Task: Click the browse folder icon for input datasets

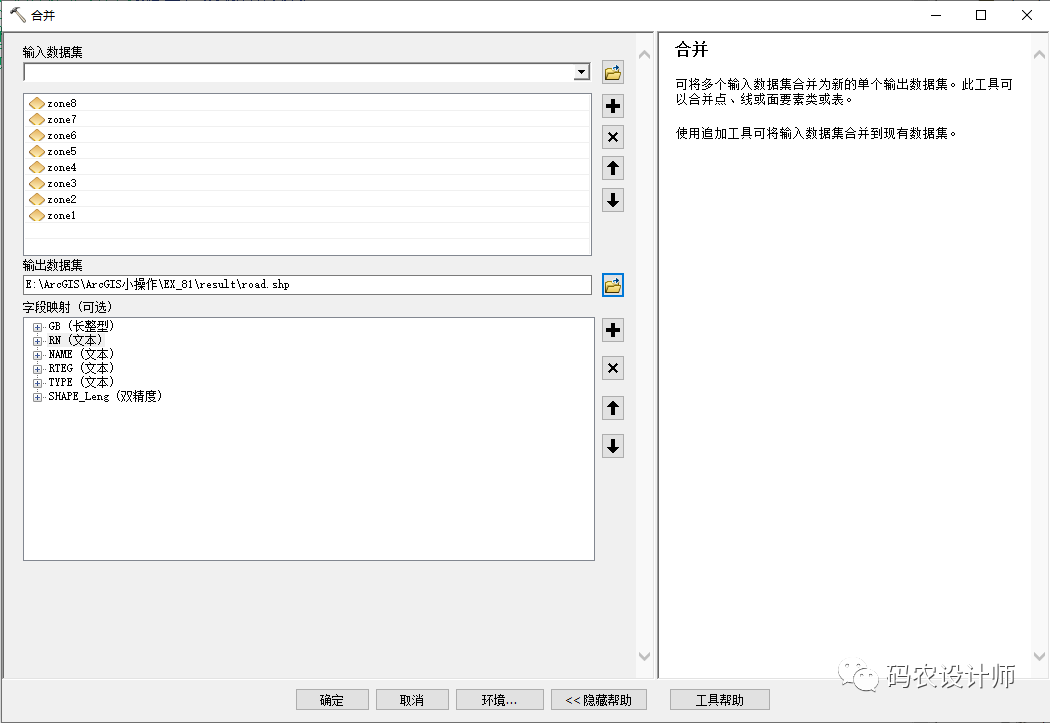Action: click(x=613, y=73)
